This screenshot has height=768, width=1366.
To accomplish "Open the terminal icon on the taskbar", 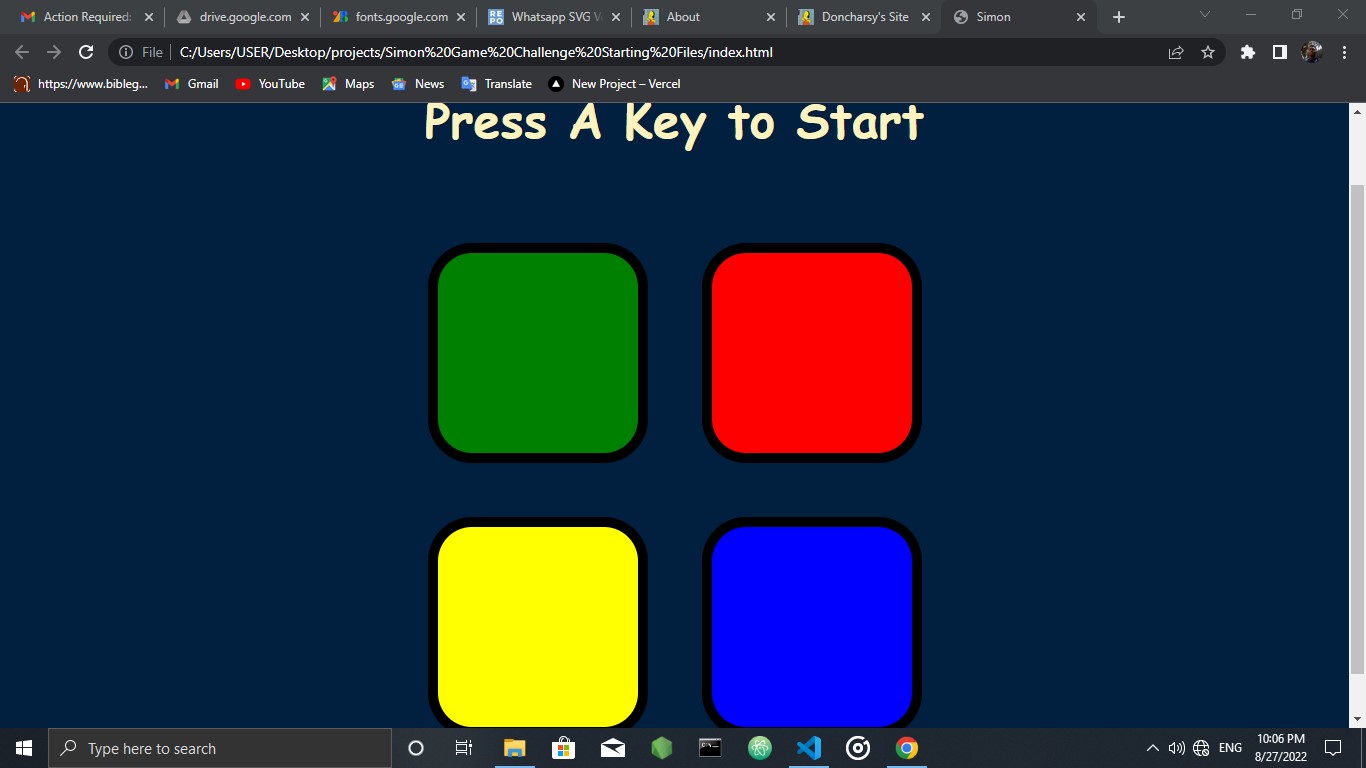I will coord(710,748).
